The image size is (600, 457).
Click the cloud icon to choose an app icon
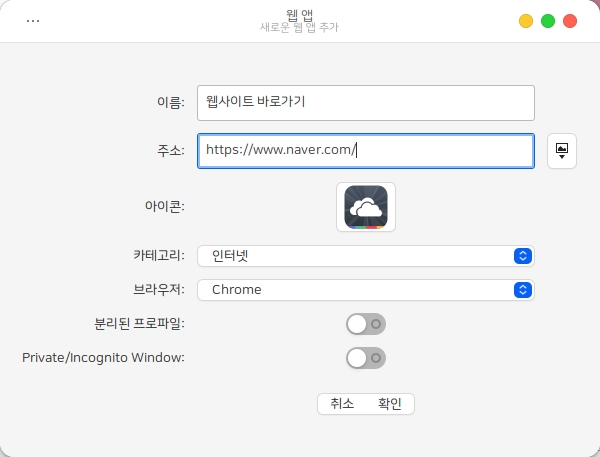point(366,207)
